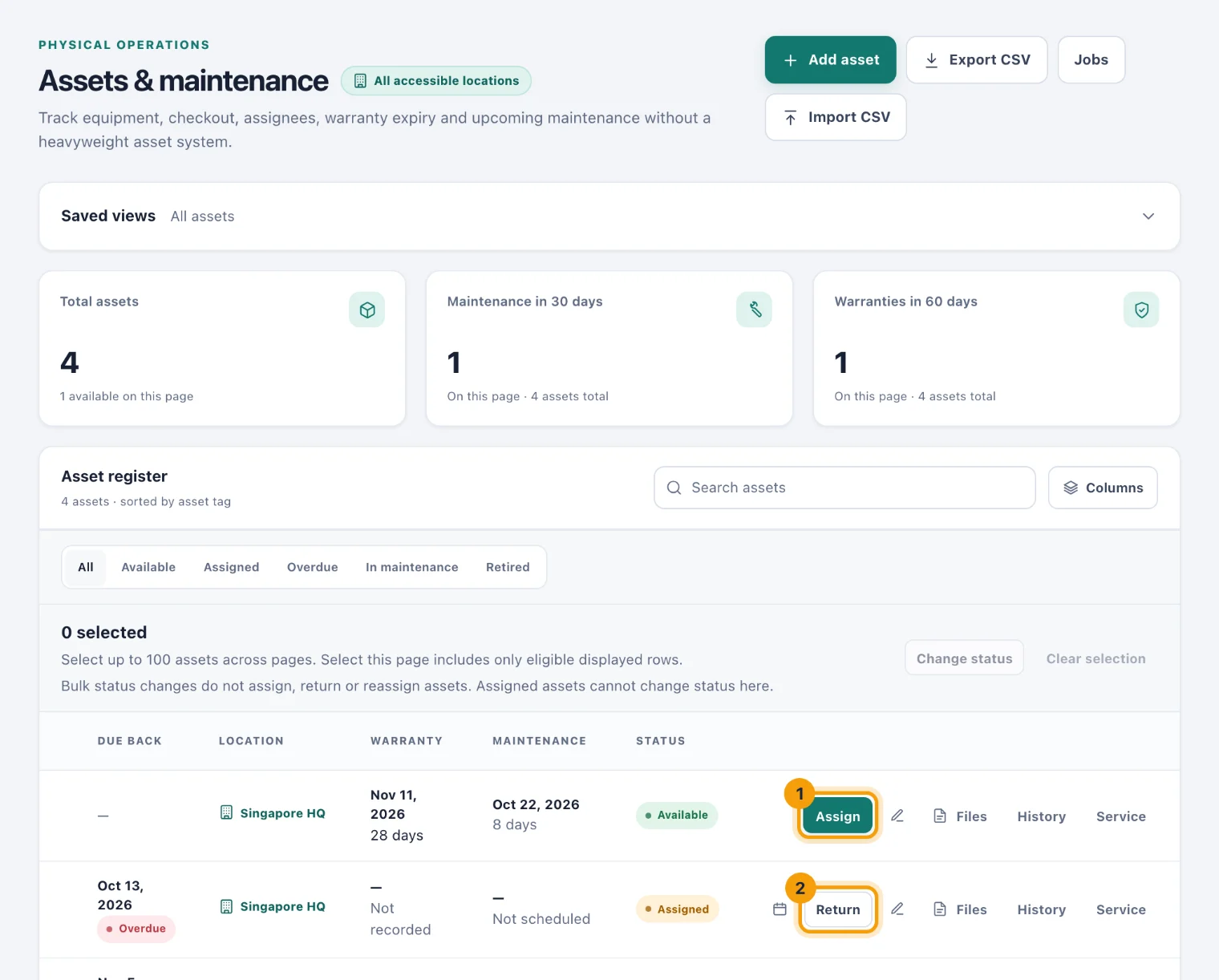Open Service for the Assigned asset
The height and width of the screenshot is (980, 1219).
(x=1121, y=909)
